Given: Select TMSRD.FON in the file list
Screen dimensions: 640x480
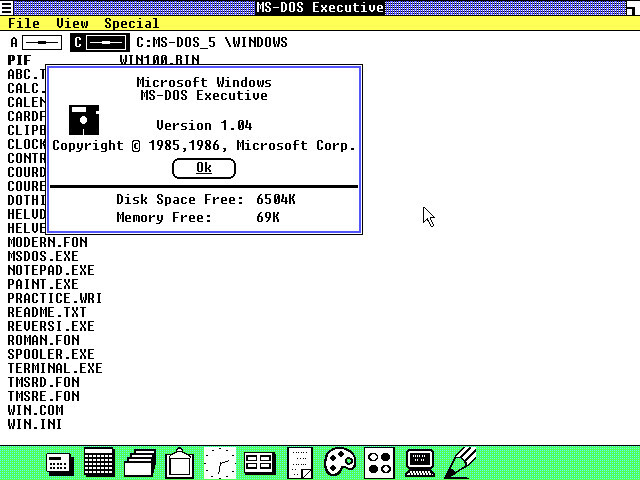Looking at the screenshot, I should pos(43,382).
